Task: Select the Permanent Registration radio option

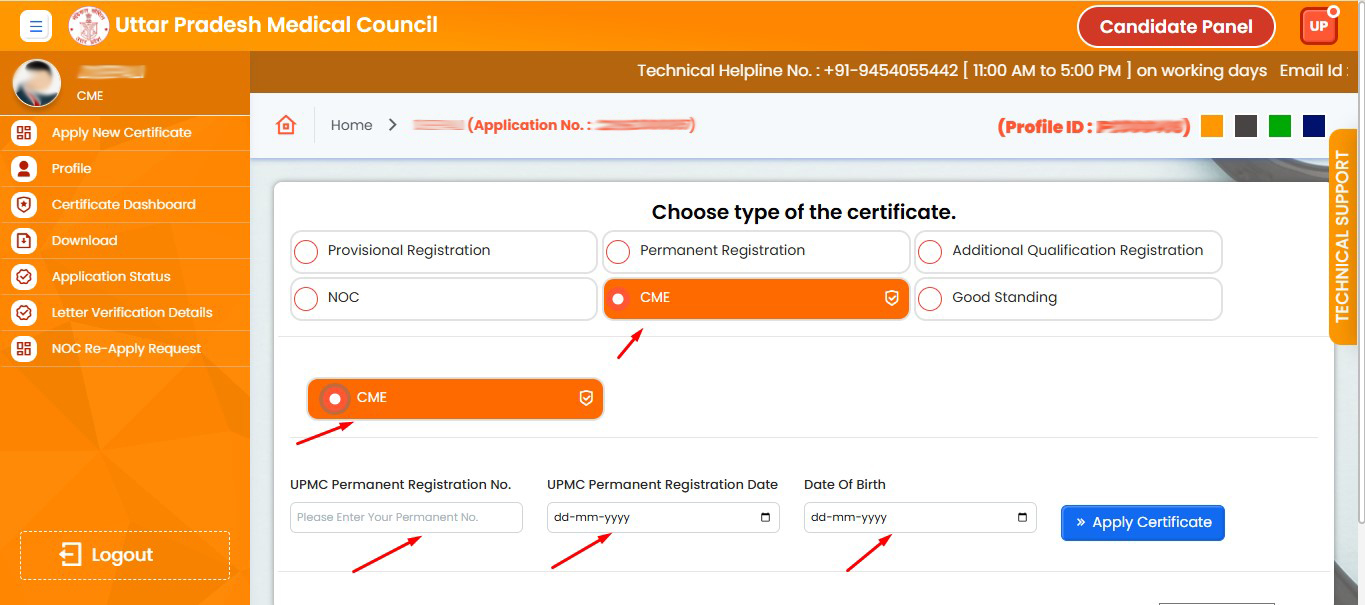Action: click(x=619, y=252)
